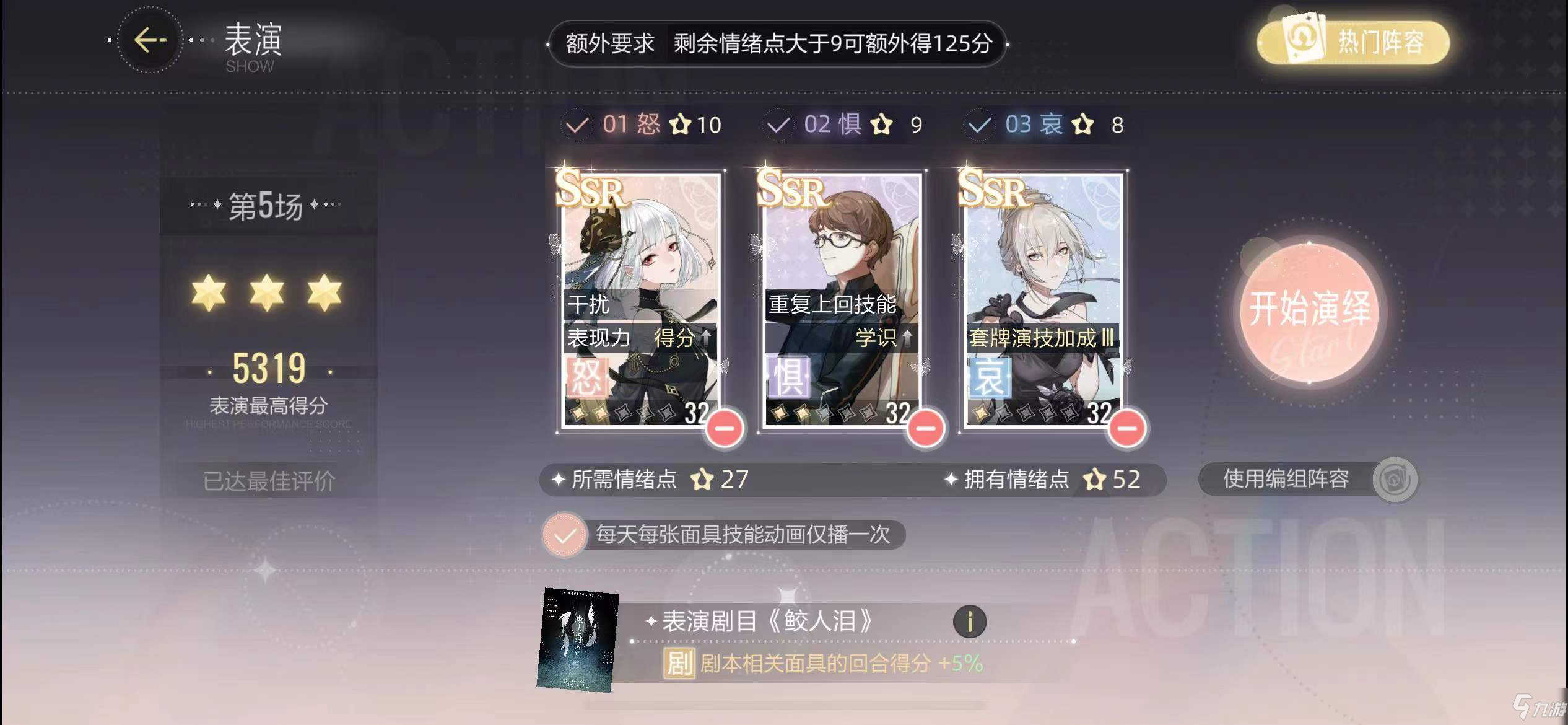This screenshot has width=1568, height=725.
Task: Remove the 哀 card with minus icon
Action: [x=1126, y=428]
